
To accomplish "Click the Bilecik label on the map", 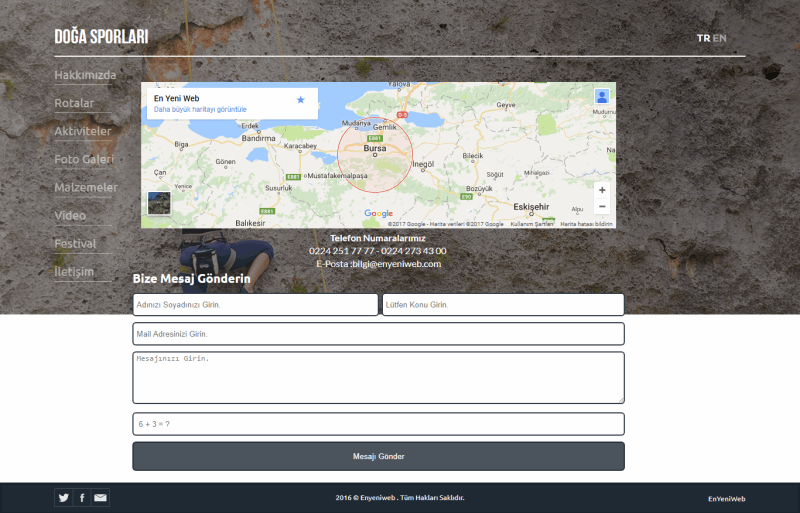I will pos(472,156).
